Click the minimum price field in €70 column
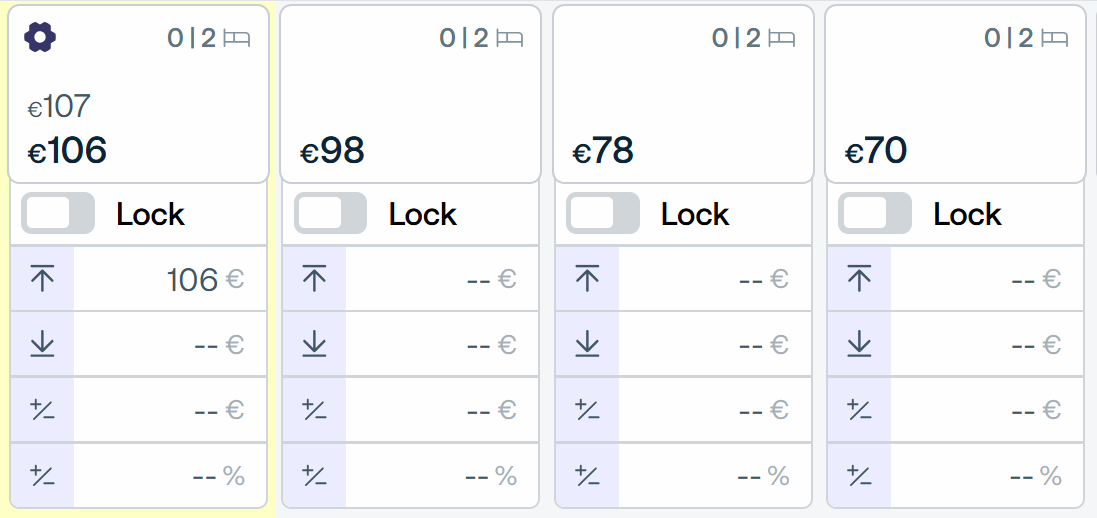Image resolution: width=1097 pixels, height=518 pixels. pos(986,344)
